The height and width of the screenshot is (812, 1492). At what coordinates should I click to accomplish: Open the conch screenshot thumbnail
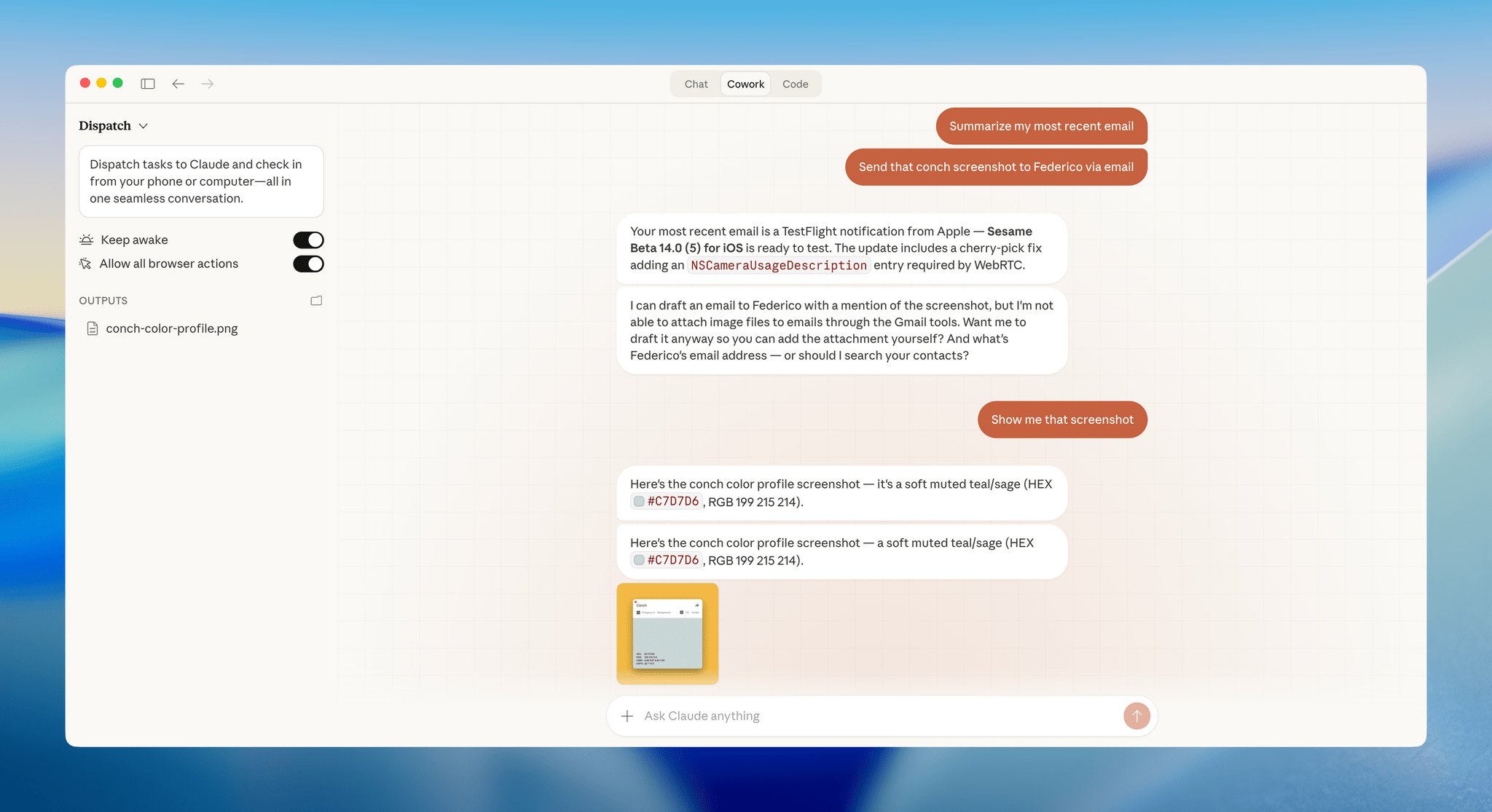click(x=667, y=633)
